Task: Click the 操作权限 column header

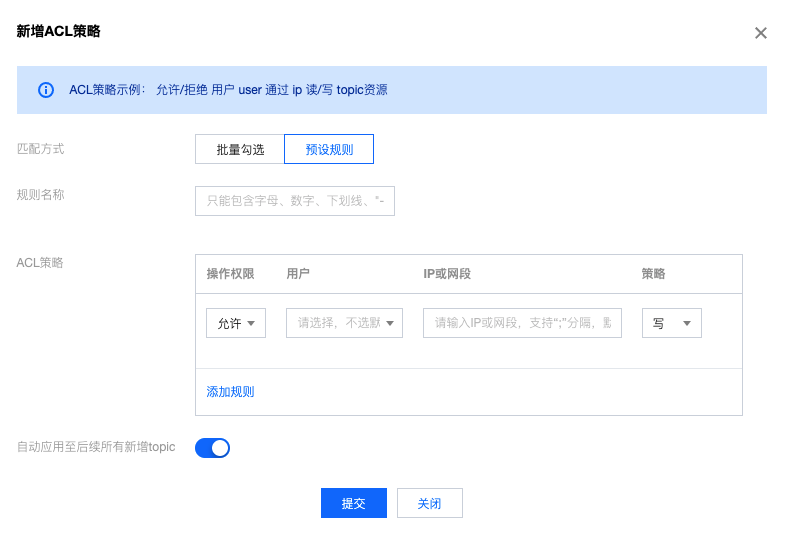Action: (230, 274)
